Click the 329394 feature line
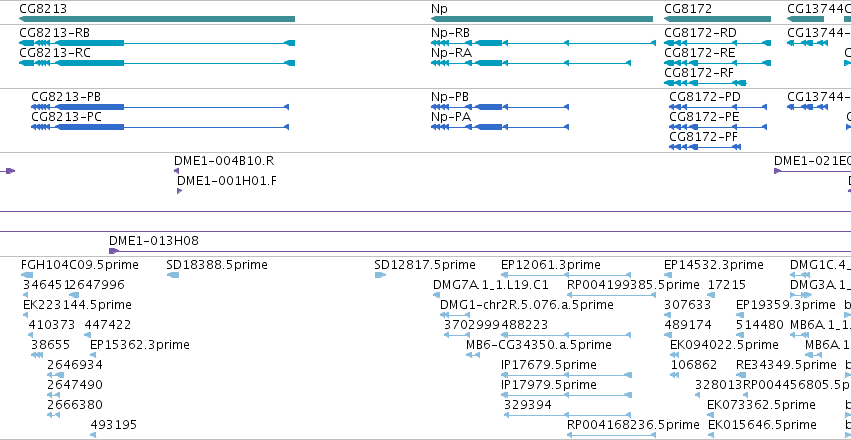Image resolution: width=851 pixels, height=440 pixels. [567, 415]
